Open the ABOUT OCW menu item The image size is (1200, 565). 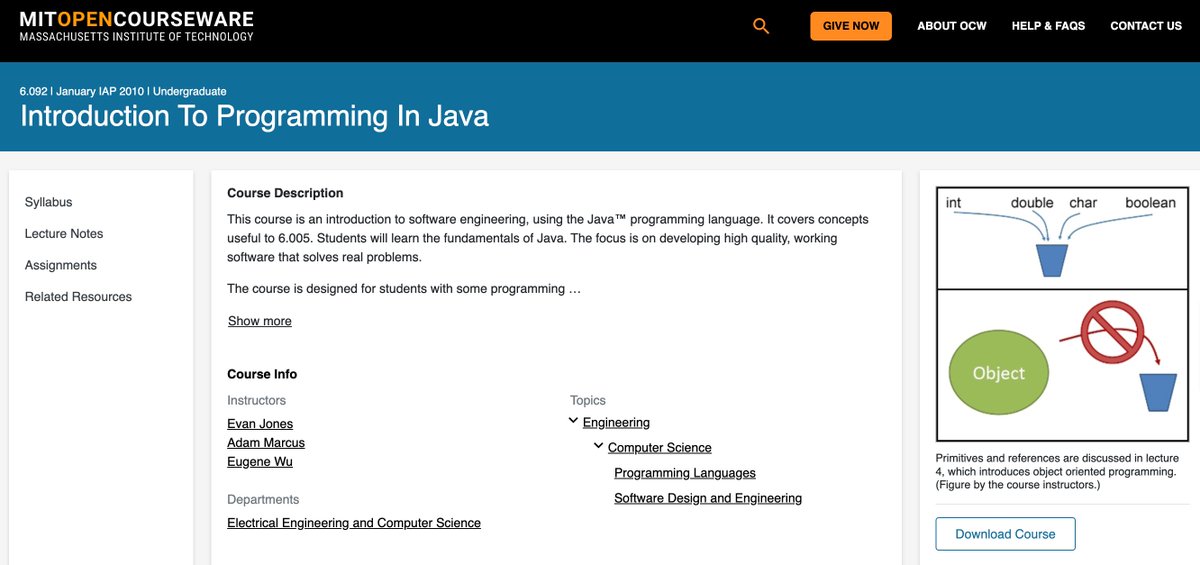click(x=952, y=26)
